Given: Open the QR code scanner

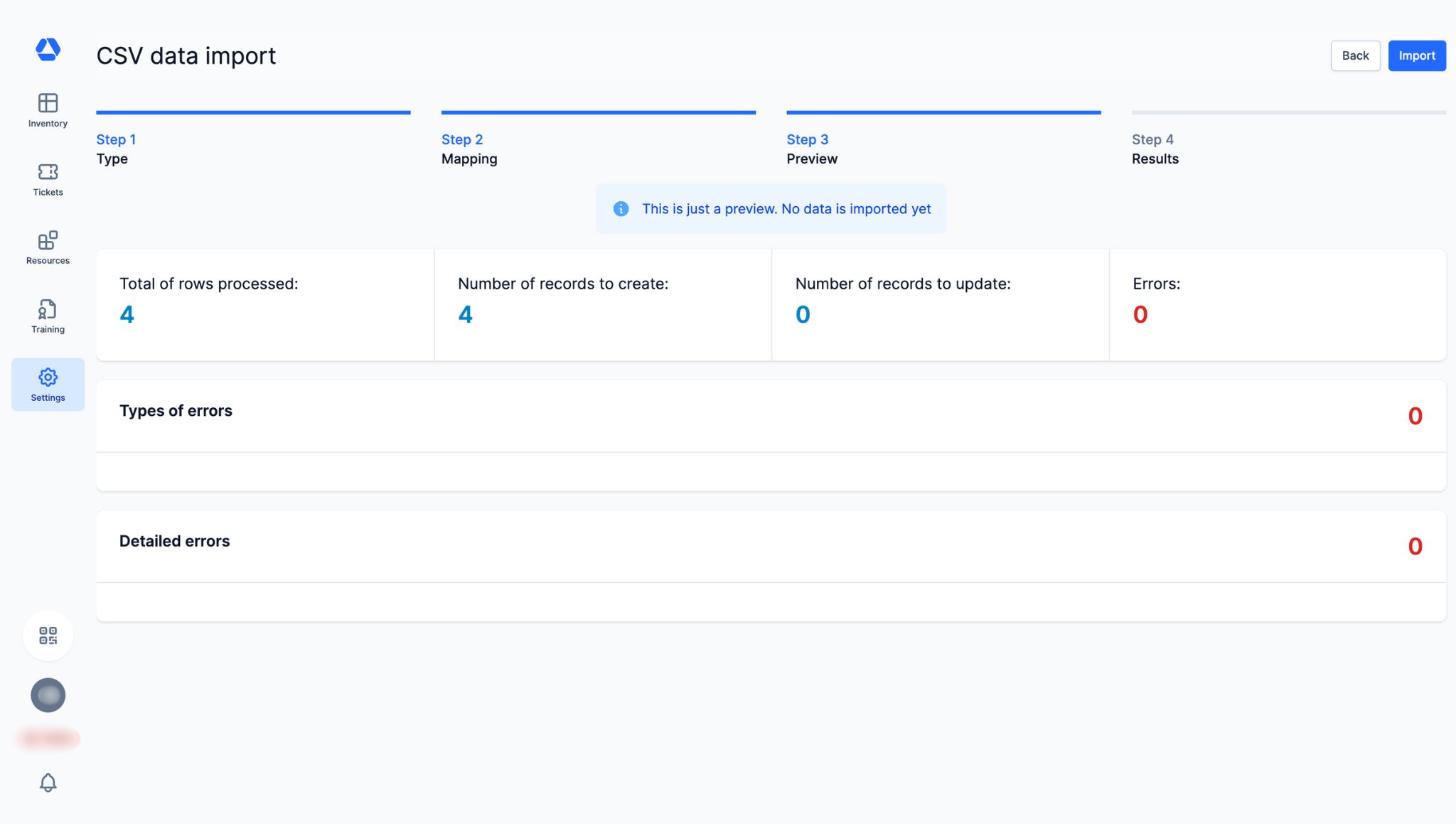Looking at the screenshot, I should pyautogui.click(x=48, y=635).
